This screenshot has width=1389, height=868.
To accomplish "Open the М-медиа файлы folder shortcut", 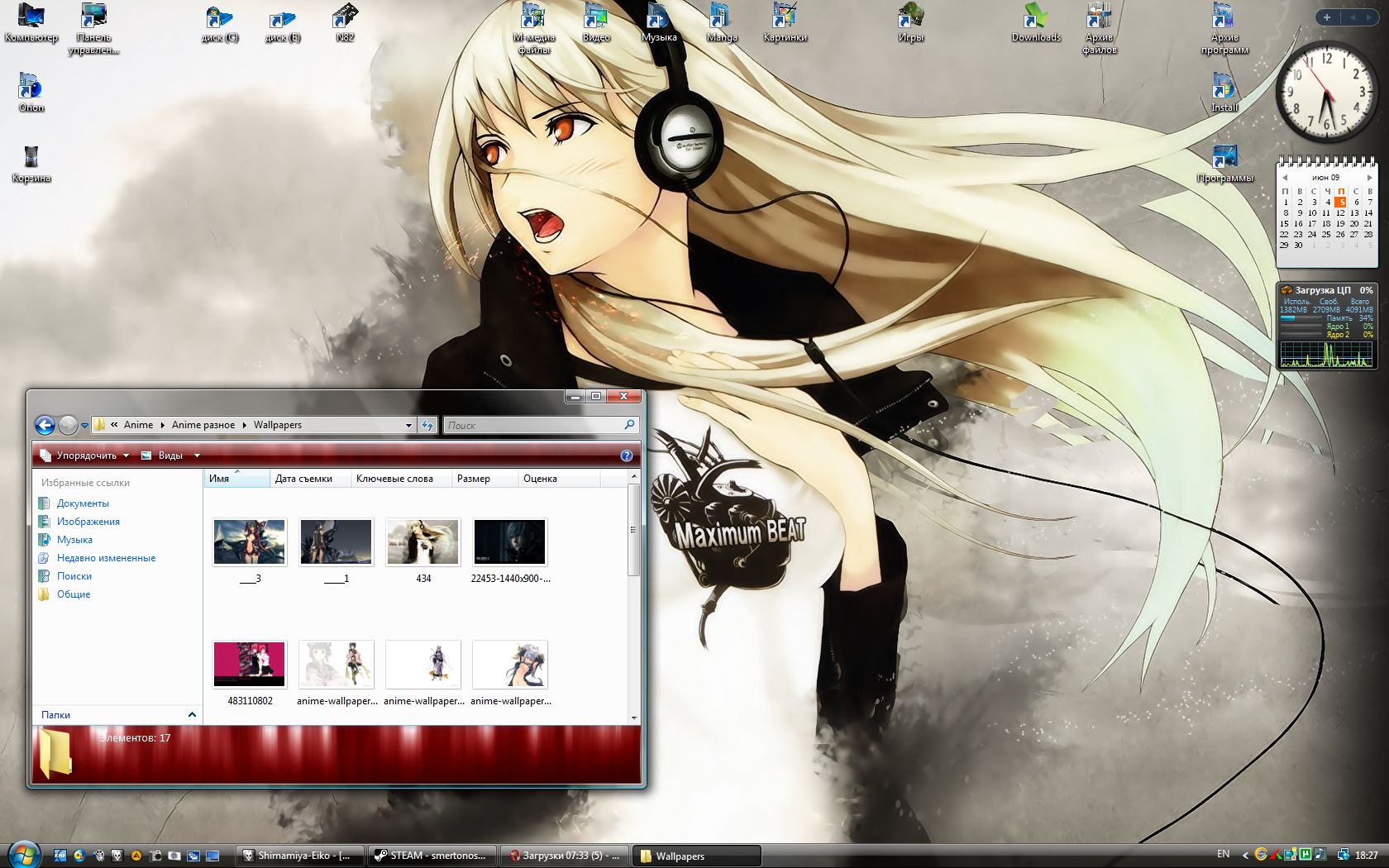I will [533, 28].
